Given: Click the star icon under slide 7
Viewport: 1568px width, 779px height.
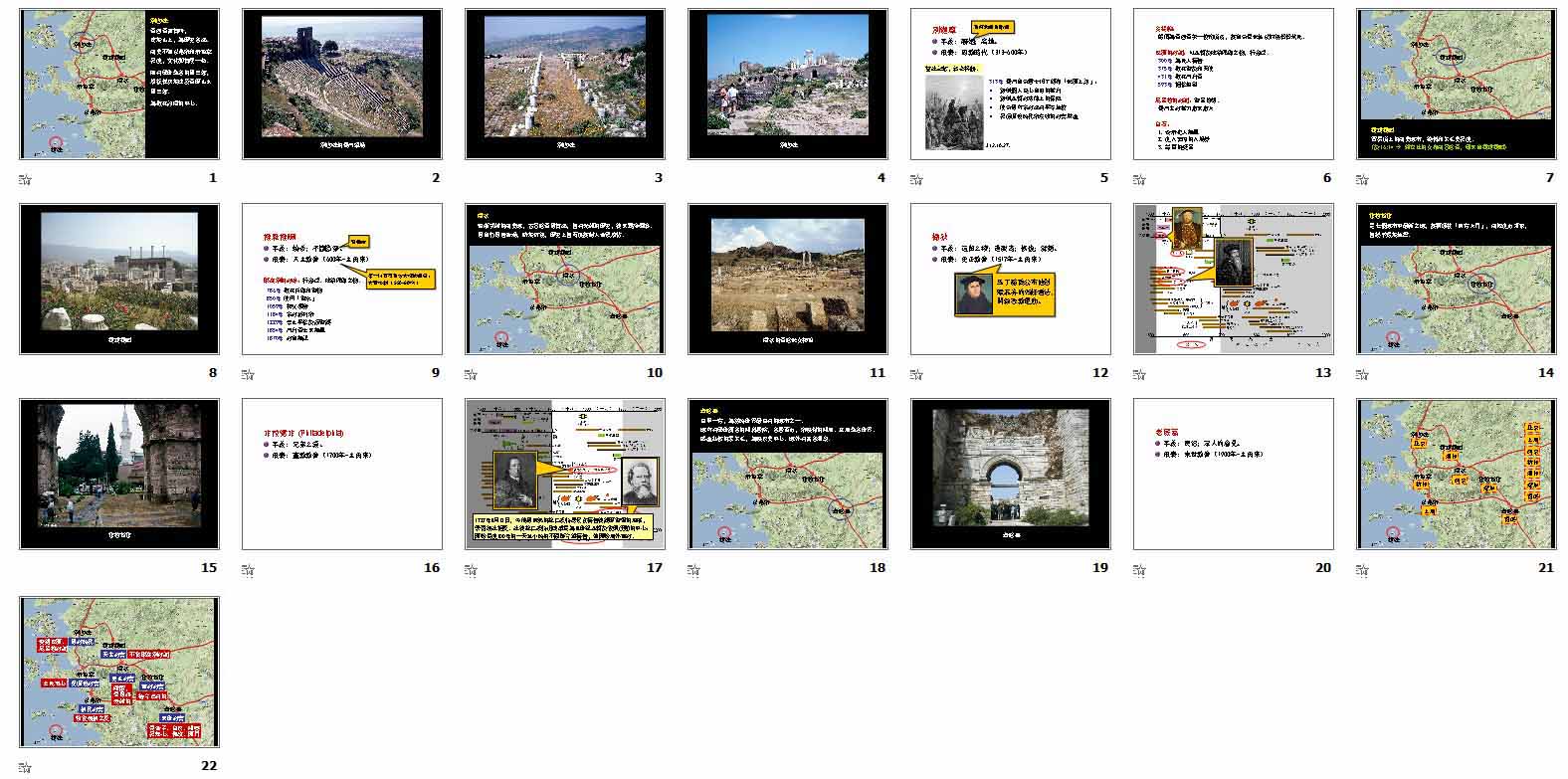Looking at the screenshot, I should (1363, 180).
